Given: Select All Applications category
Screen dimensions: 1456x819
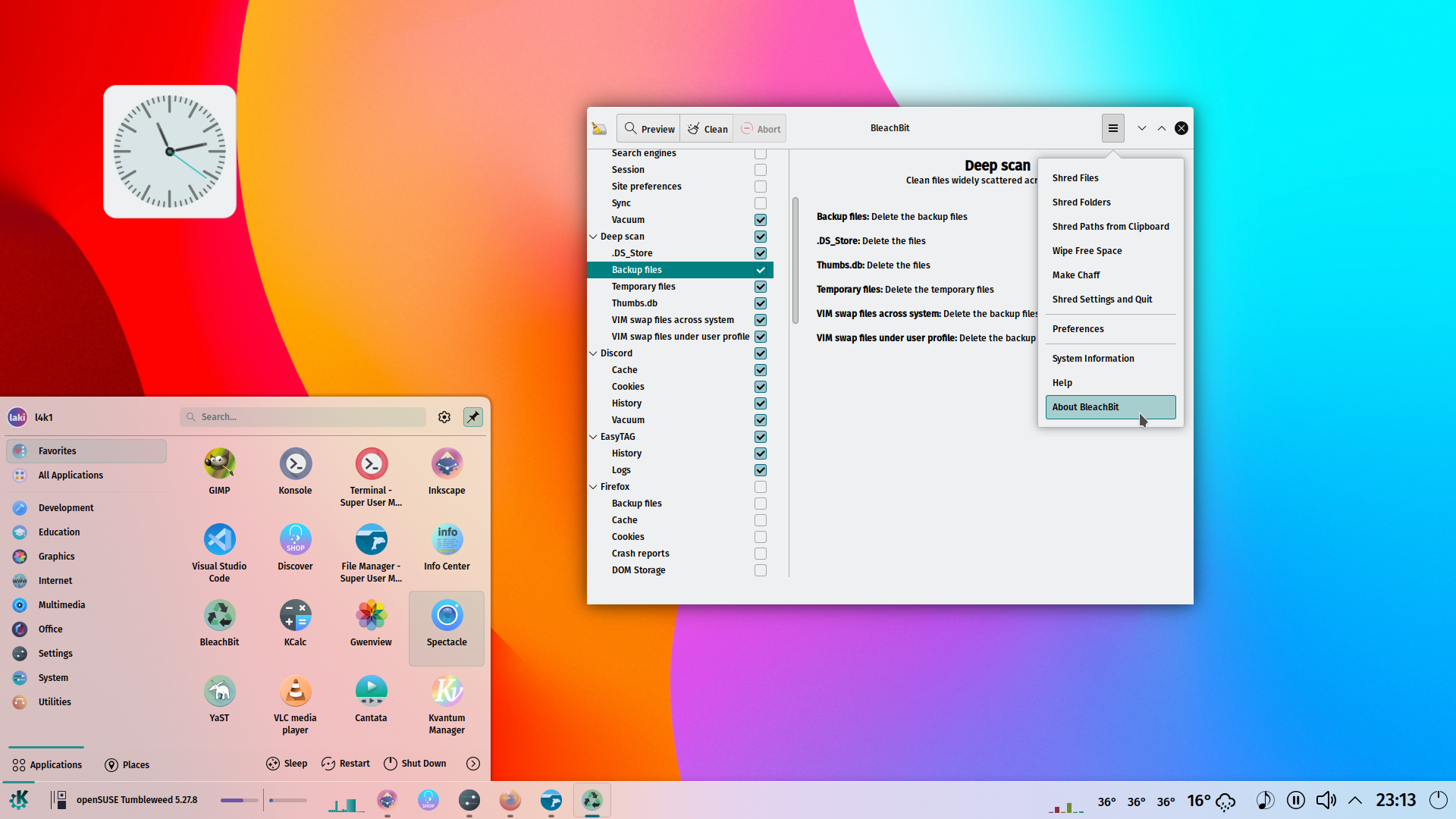Looking at the screenshot, I should click(86, 475).
